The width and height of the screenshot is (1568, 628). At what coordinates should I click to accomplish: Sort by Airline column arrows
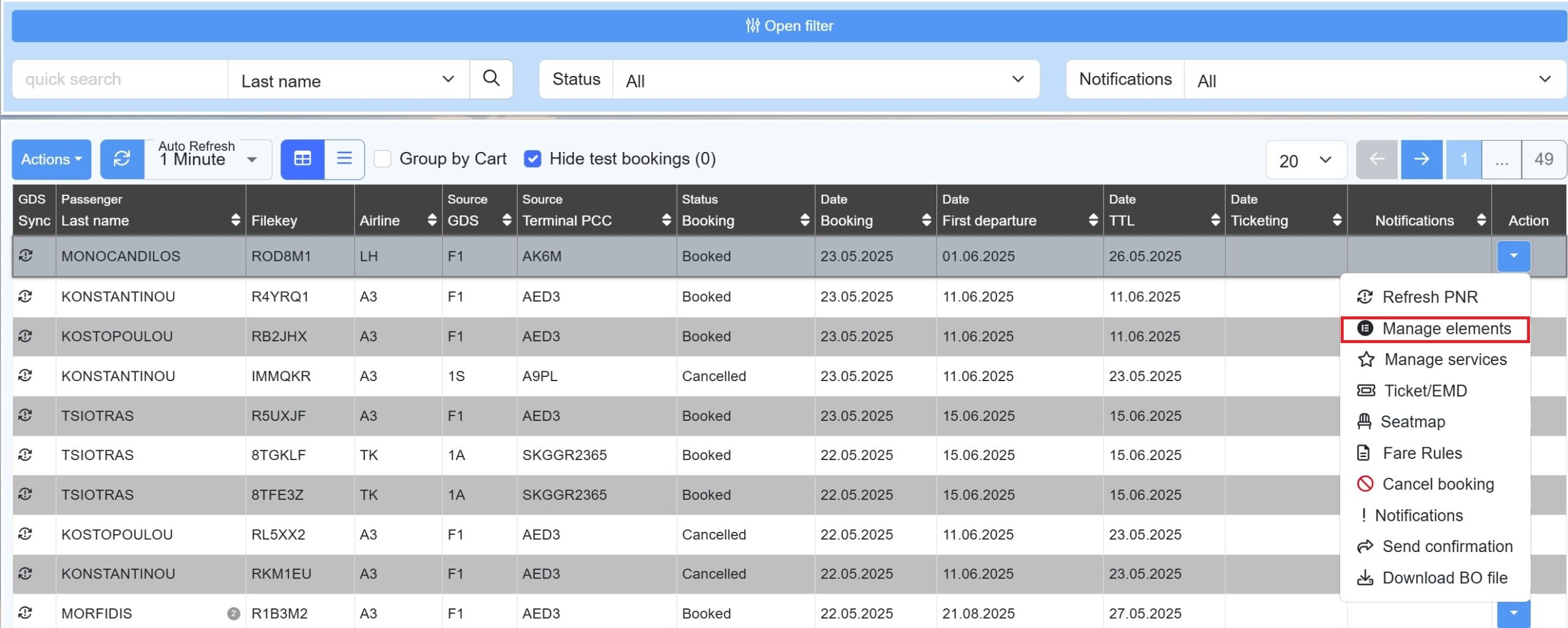pos(432,220)
